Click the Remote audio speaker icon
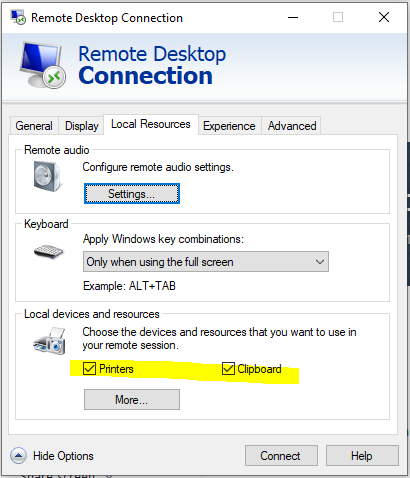The width and height of the screenshot is (410, 478). [47, 176]
